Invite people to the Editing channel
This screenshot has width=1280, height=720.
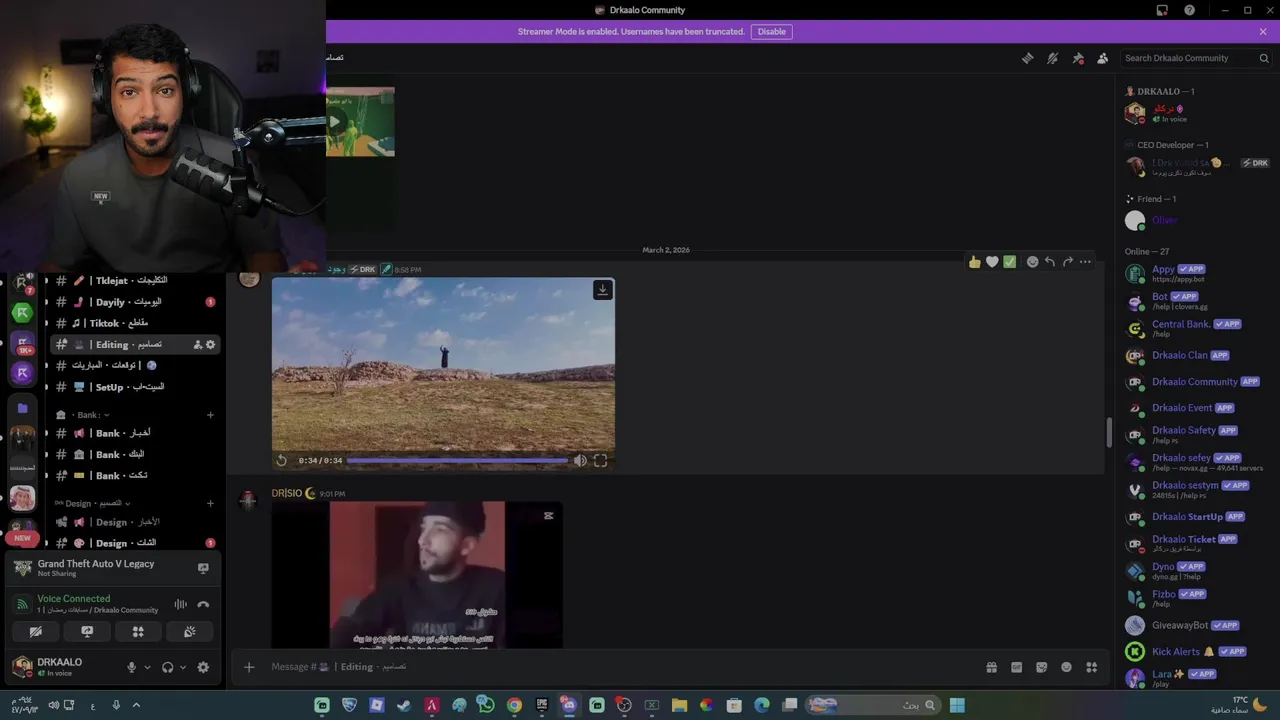point(197,344)
